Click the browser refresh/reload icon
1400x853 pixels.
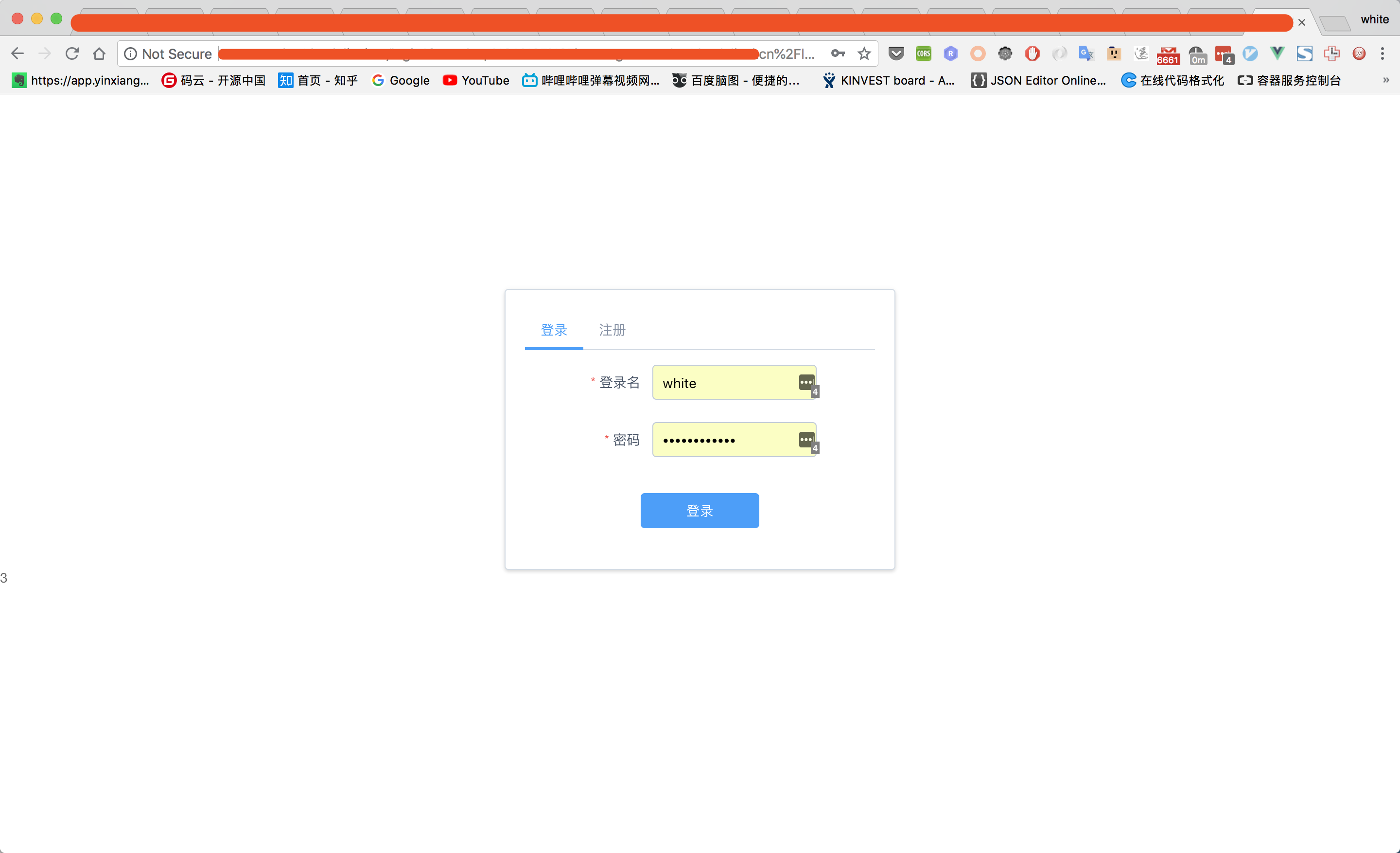[72, 54]
